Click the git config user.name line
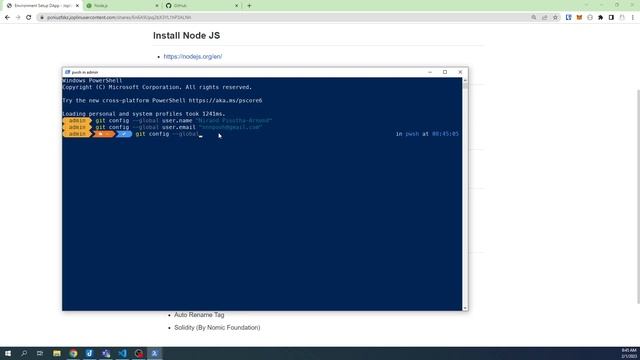Viewport: 640px width, 360px height. pos(184,120)
